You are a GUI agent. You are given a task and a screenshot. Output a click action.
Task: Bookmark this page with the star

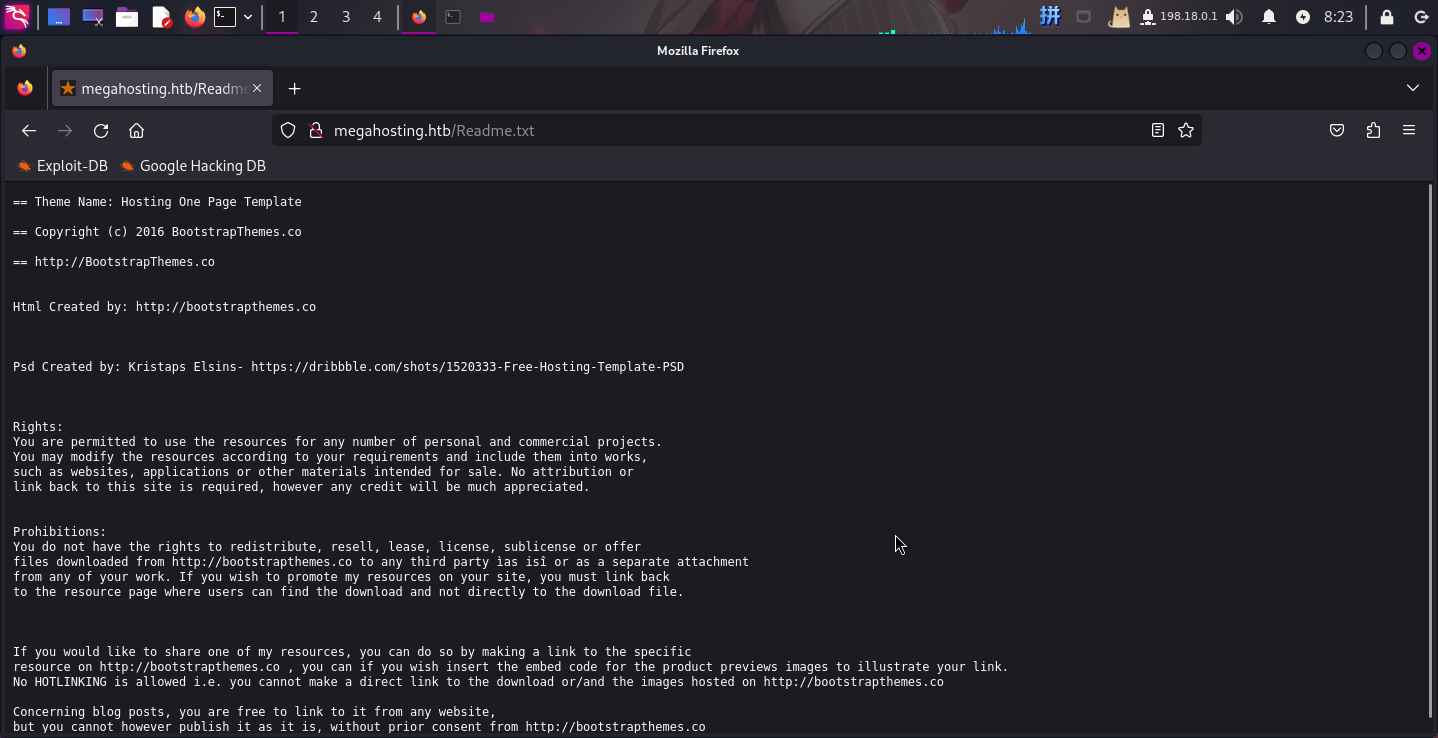pos(1186,130)
